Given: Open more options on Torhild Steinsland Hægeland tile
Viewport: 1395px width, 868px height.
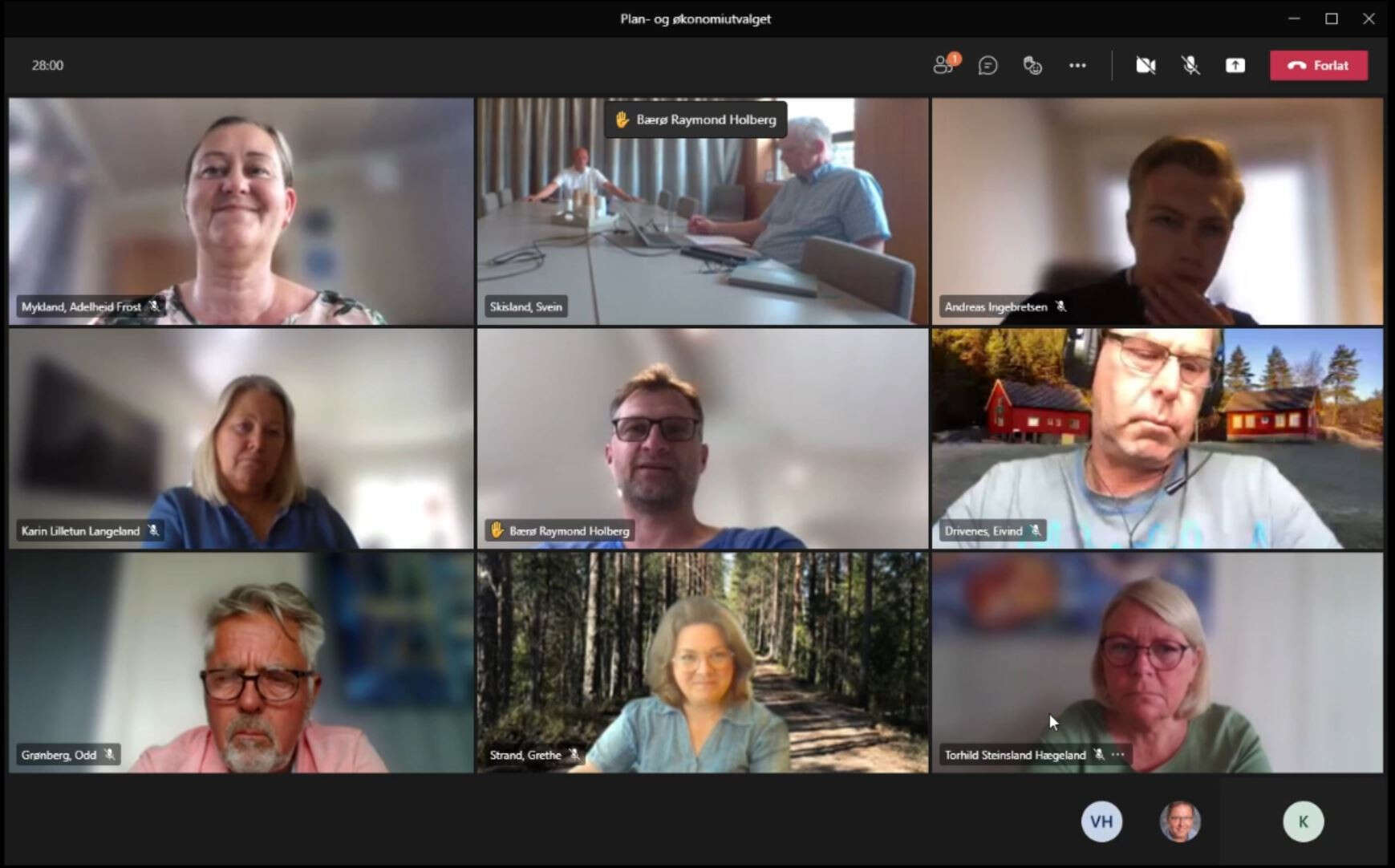Looking at the screenshot, I should point(1118,754).
